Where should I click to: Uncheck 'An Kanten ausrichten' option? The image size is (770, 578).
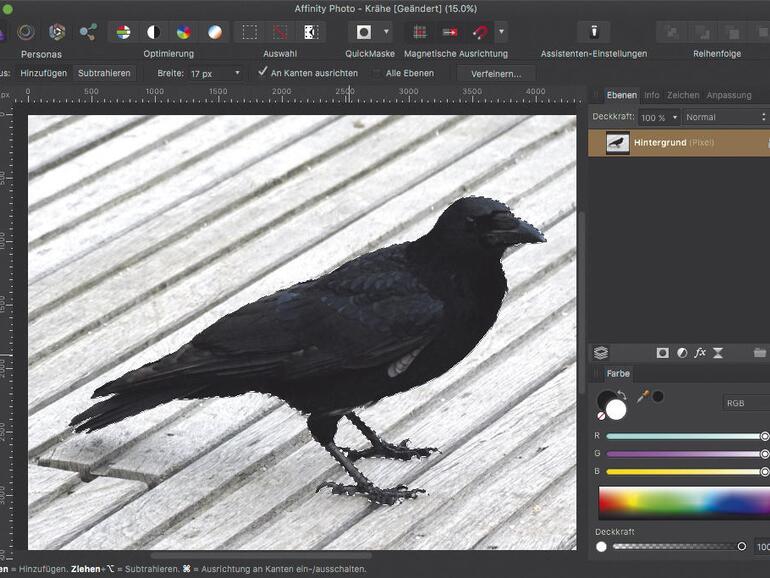pos(263,73)
